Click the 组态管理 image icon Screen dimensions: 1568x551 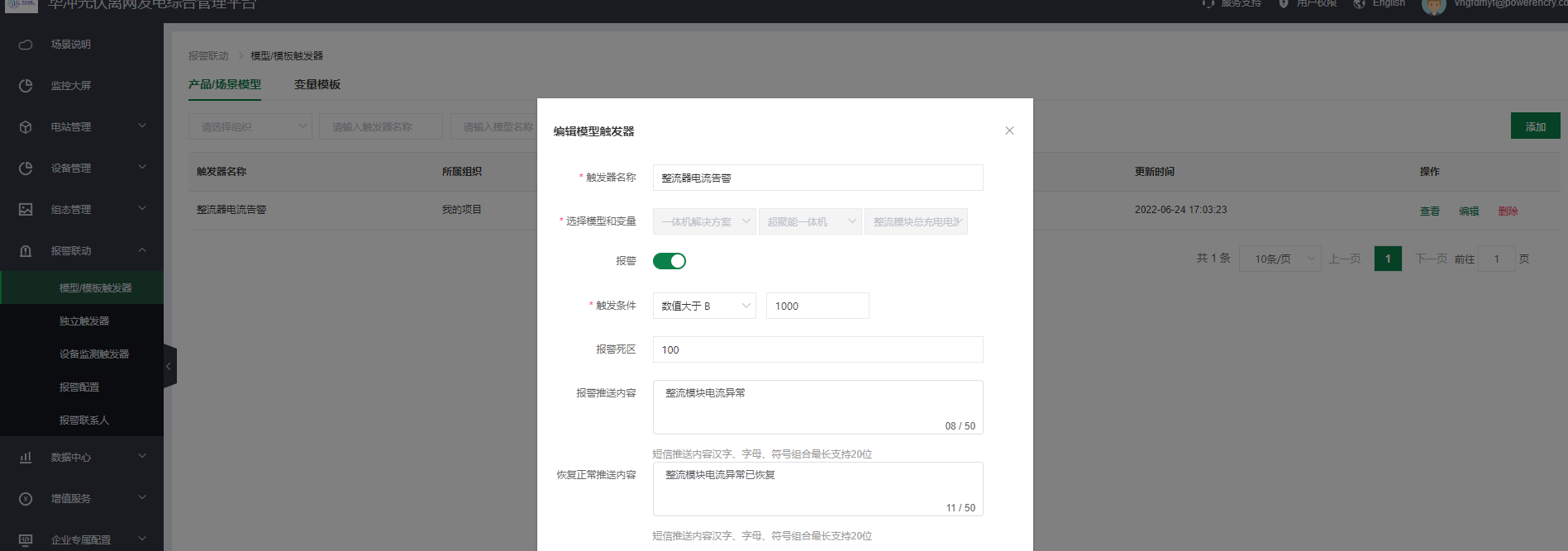coord(26,210)
